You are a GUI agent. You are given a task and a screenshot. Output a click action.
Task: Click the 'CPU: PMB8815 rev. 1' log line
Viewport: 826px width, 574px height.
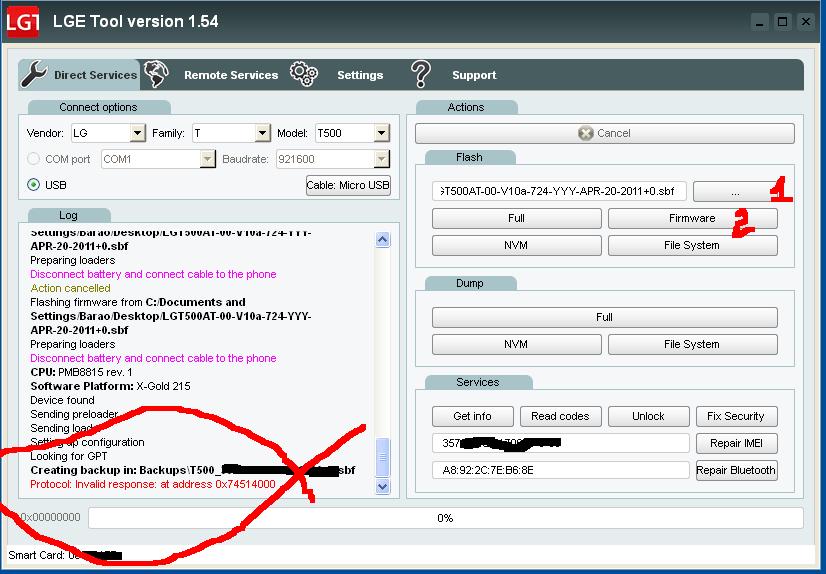tap(81, 372)
